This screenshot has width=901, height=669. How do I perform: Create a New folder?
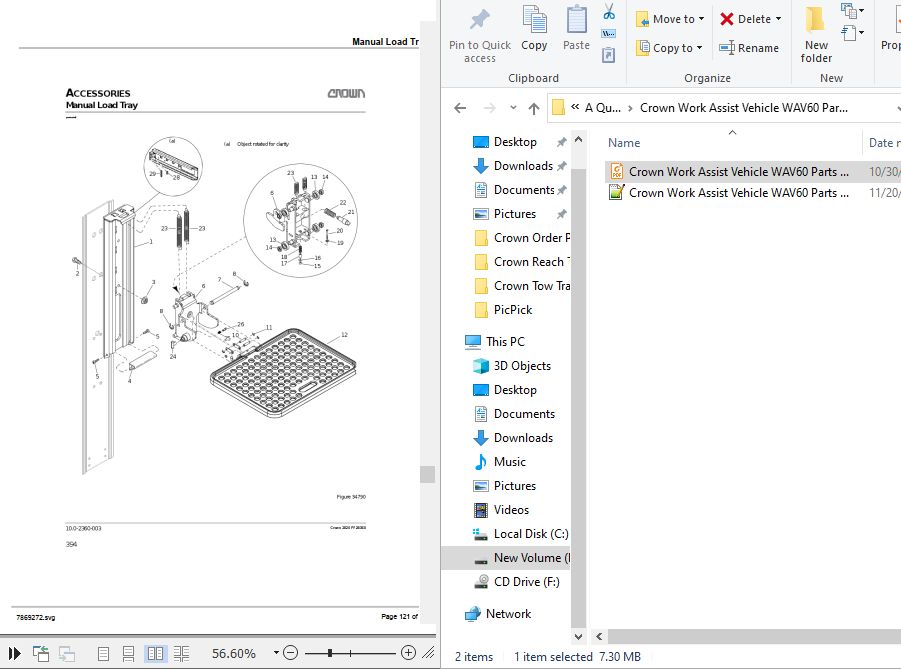coord(816,33)
